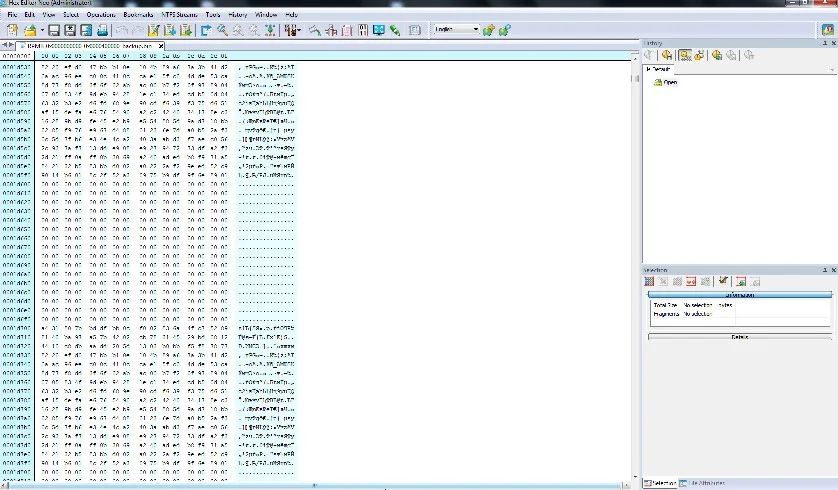
Task: Click the green marker highlighter icon
Action: (395, 30)
